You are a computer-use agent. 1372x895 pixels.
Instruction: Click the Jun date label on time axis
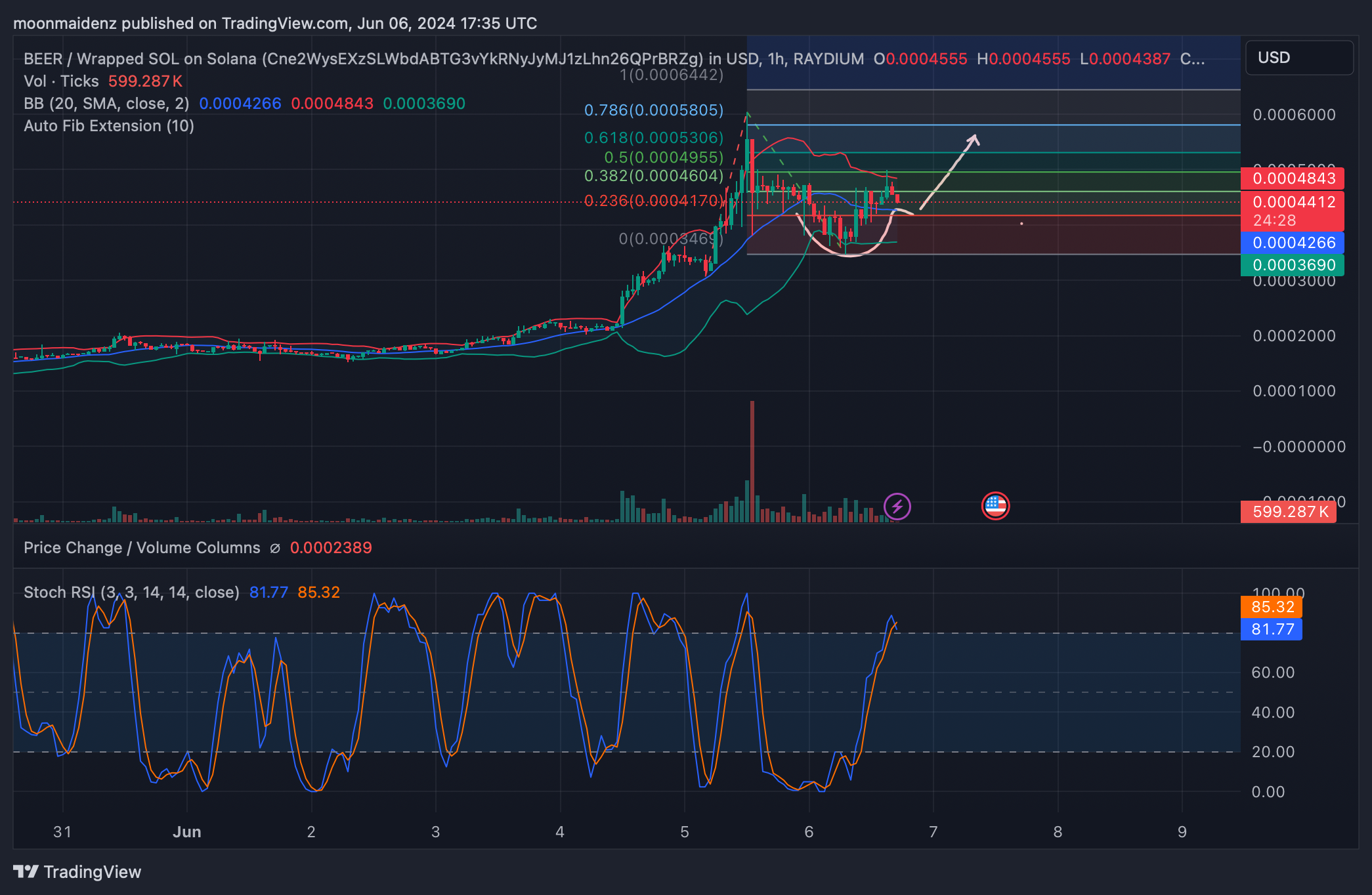[187, 832]
